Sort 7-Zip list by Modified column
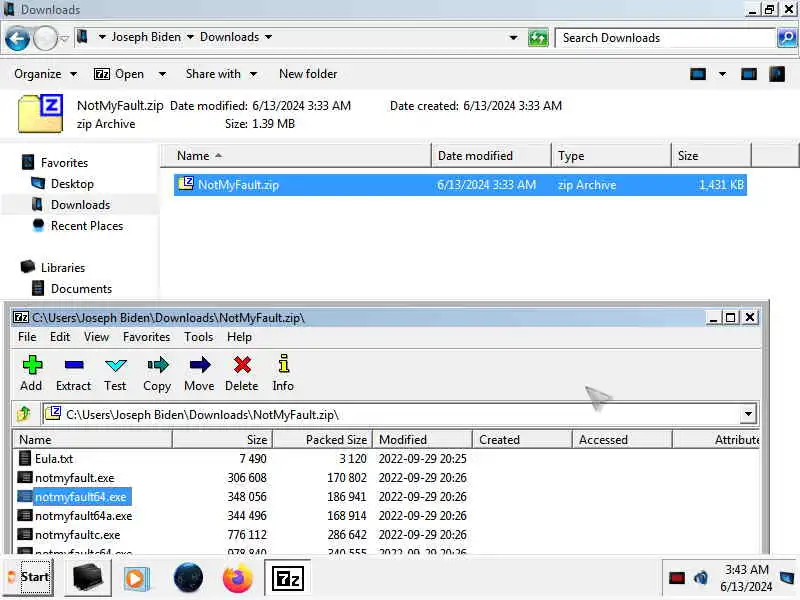 pos(422,440)
